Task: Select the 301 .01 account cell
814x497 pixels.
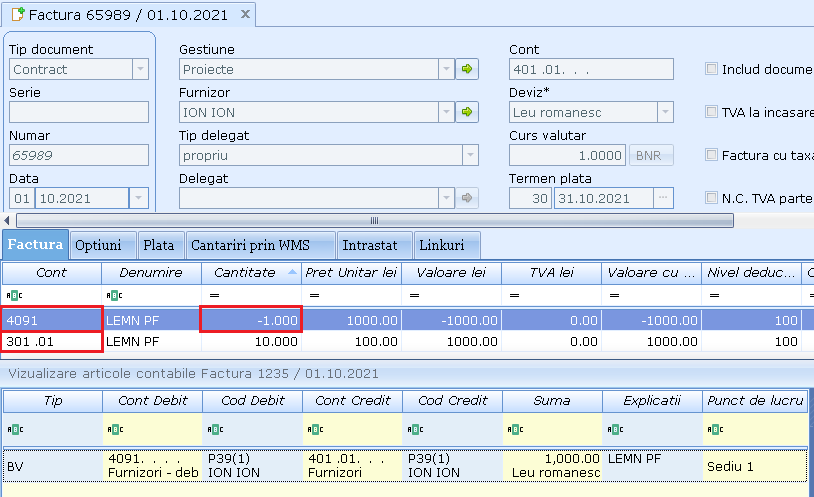Action: coord(51,342)
